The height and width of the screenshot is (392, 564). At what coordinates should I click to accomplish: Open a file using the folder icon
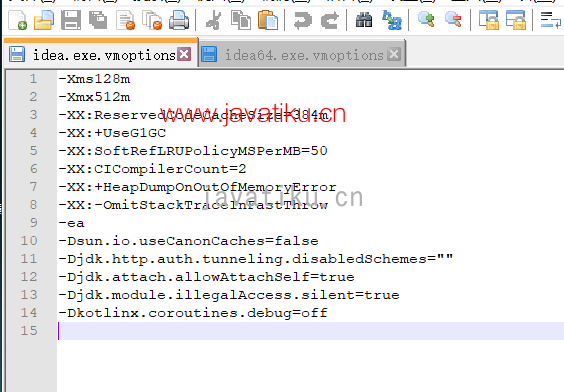pyautogui.click(x=44, y=20)
